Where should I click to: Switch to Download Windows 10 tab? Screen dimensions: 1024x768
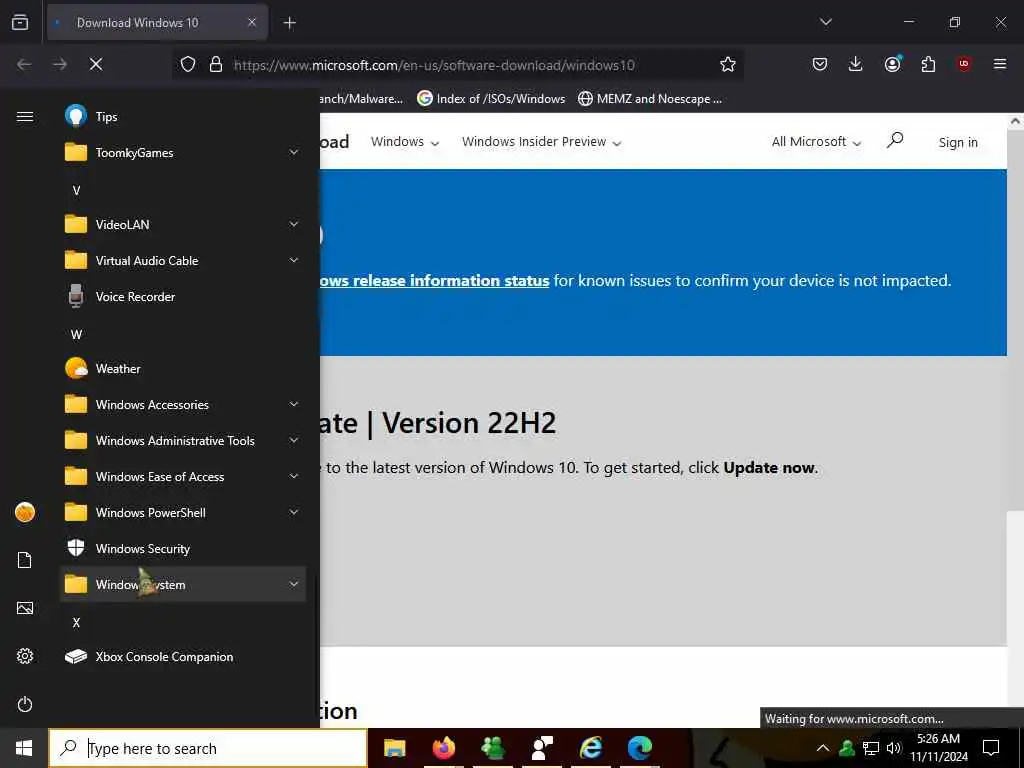point(157,22)
